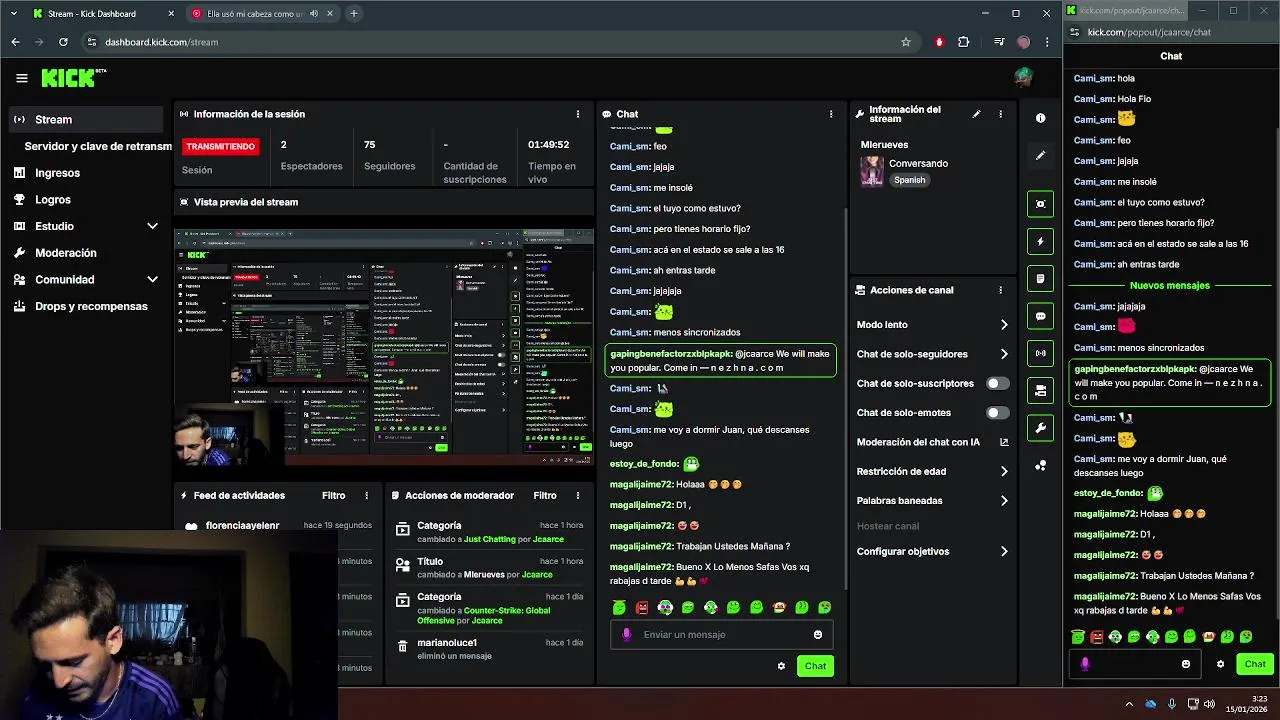
Task: Select Stream in the sidebar
Action: tap(86, 119)
